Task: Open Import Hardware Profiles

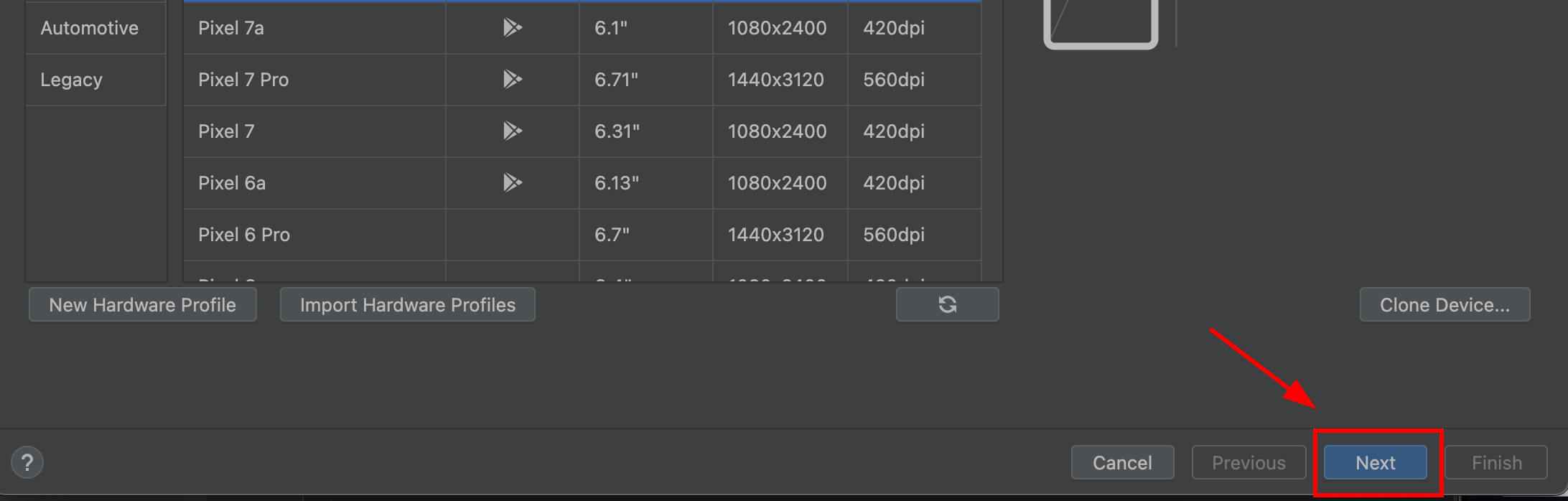Action: coord(407,304)
